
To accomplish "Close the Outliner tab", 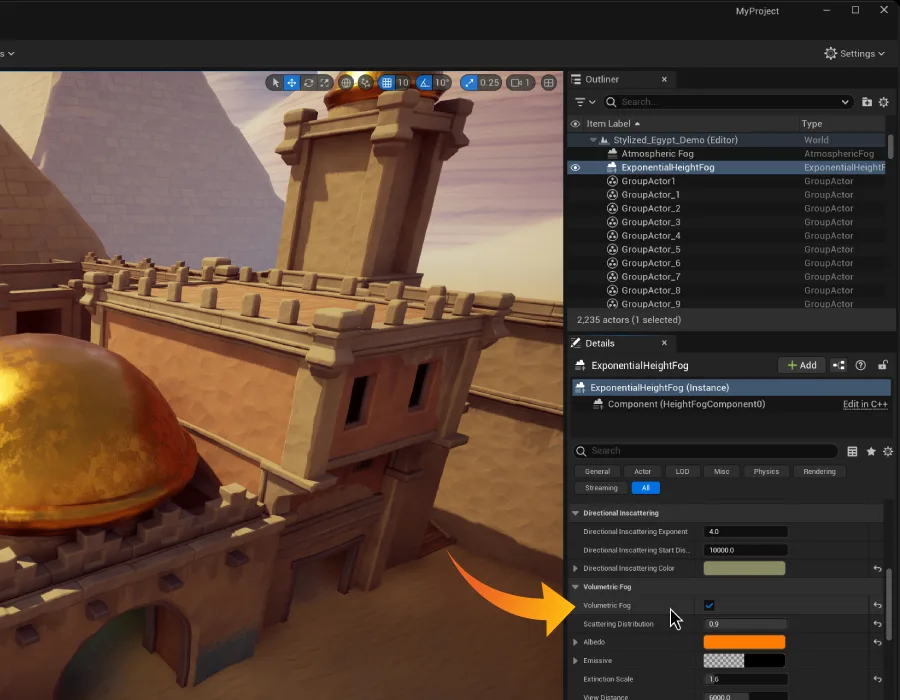I will click(x=664, y=79).
